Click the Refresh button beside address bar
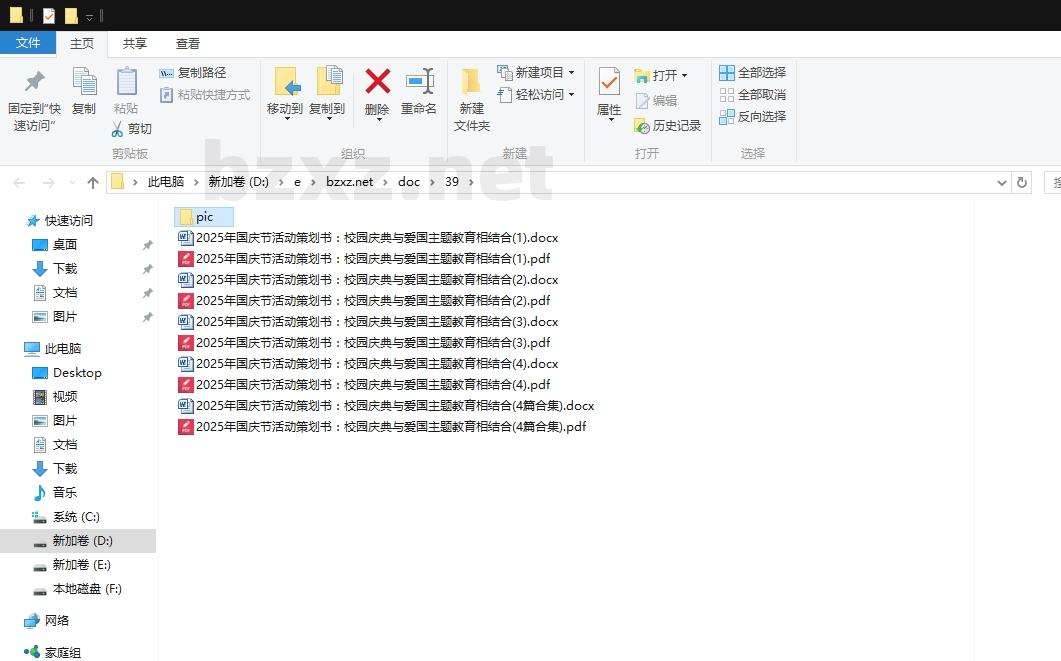Viewport: 1061px width, 661px height. click(x=1021, y=183)
